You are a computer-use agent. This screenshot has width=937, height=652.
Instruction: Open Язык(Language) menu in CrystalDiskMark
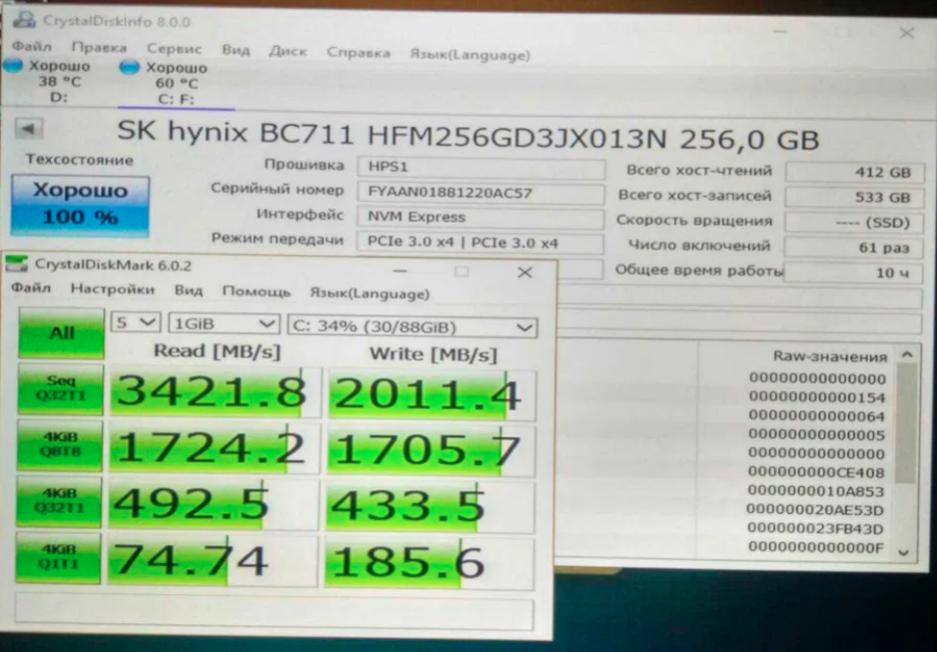point(369,293)
